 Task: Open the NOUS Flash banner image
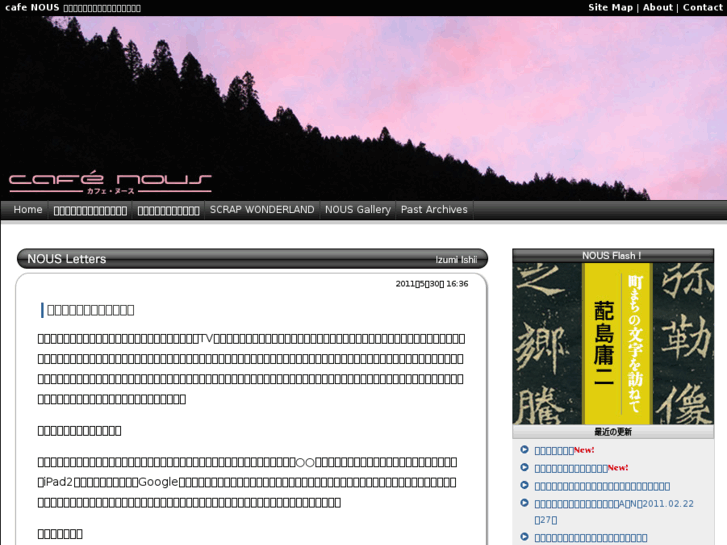click(612, 343)
